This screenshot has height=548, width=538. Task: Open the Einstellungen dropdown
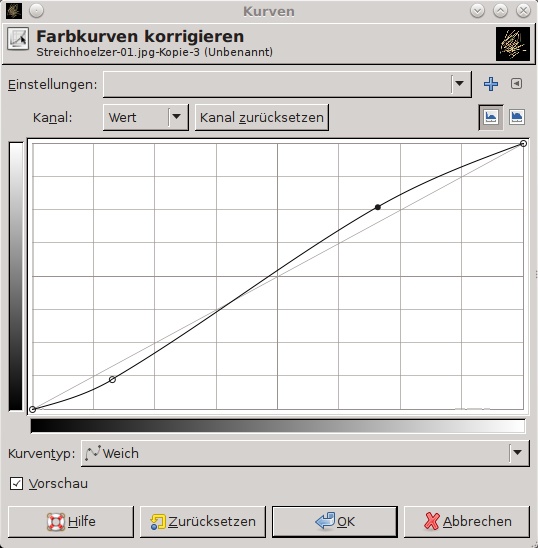(287, 84)
